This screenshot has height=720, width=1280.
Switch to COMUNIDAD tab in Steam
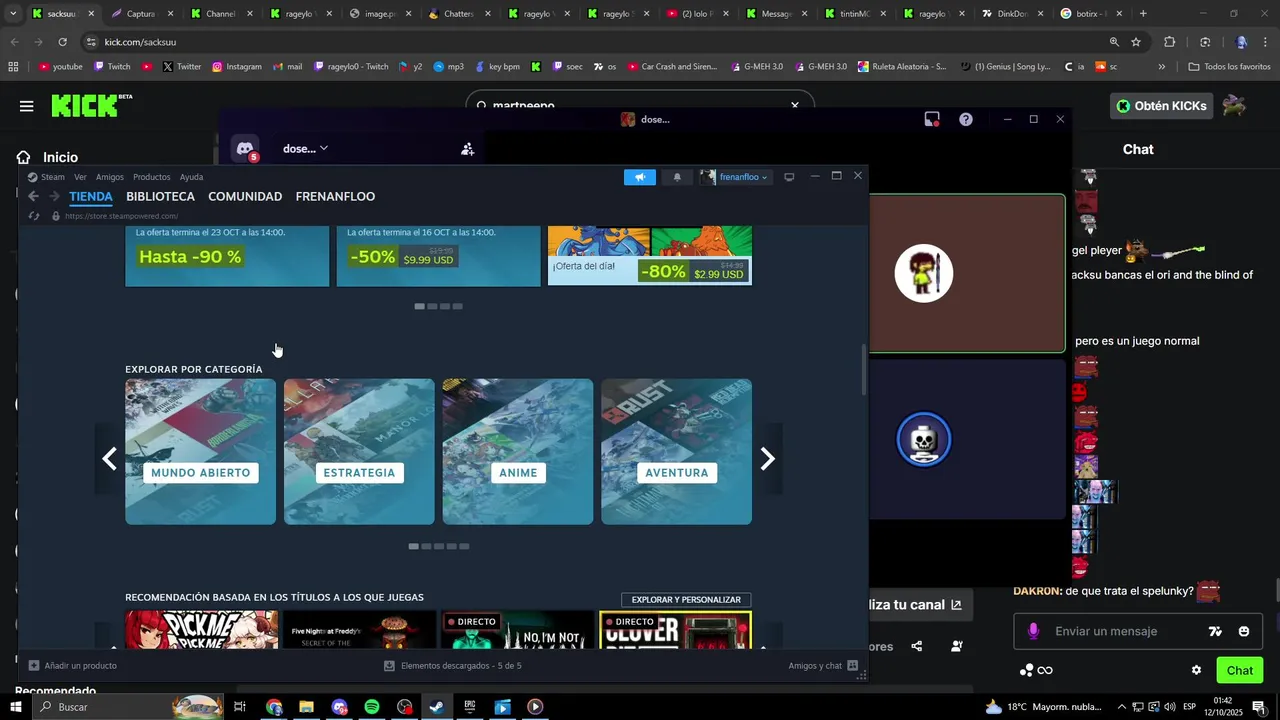(x=245, y=197)
